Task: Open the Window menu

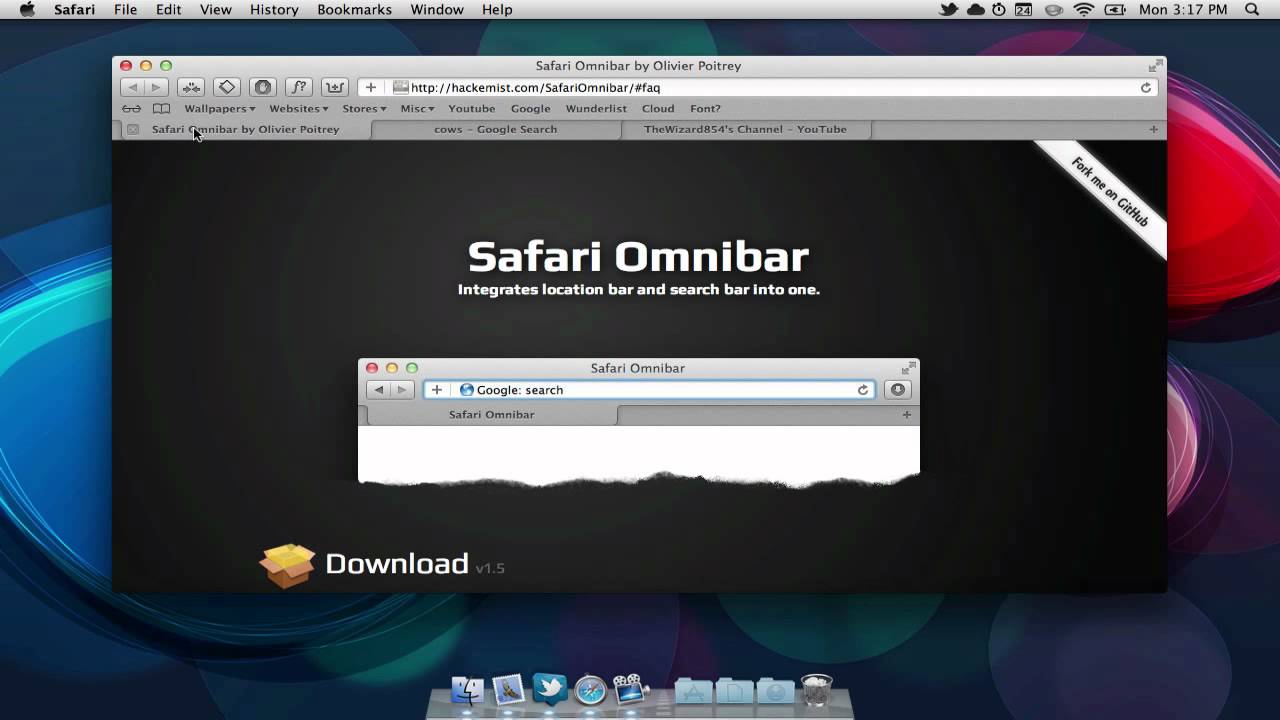Action: 437,9
